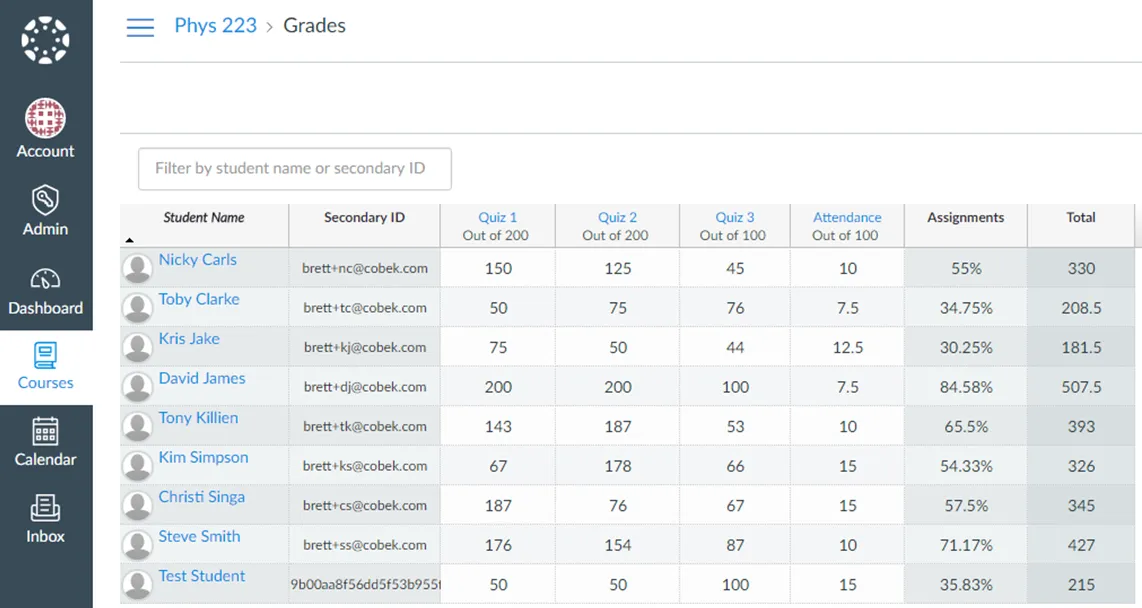Select Toby Clarke Quiz 3 score 76
Screen dimensions: 1142x608
(735, 307)
